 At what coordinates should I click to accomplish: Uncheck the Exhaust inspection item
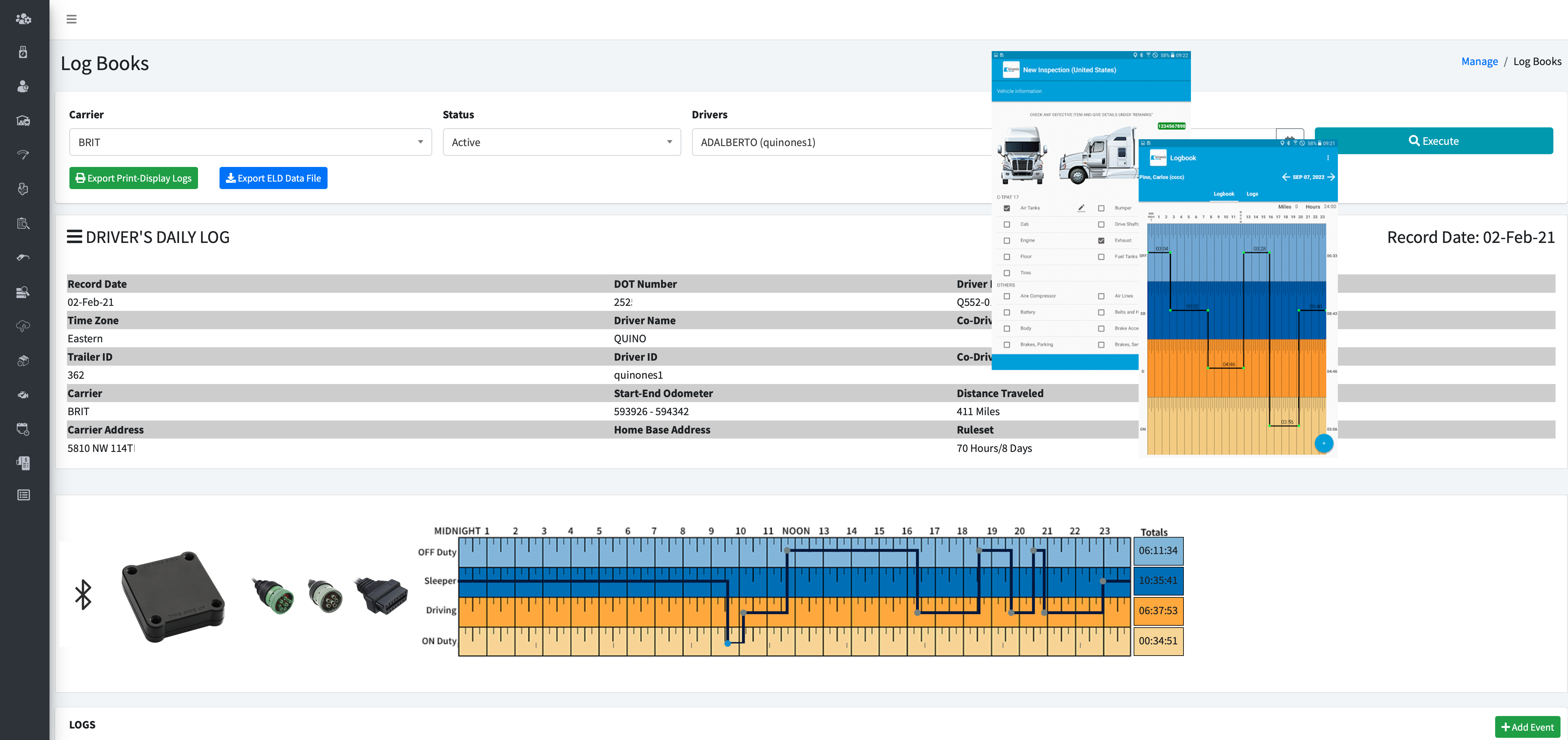click(1101, 240)
